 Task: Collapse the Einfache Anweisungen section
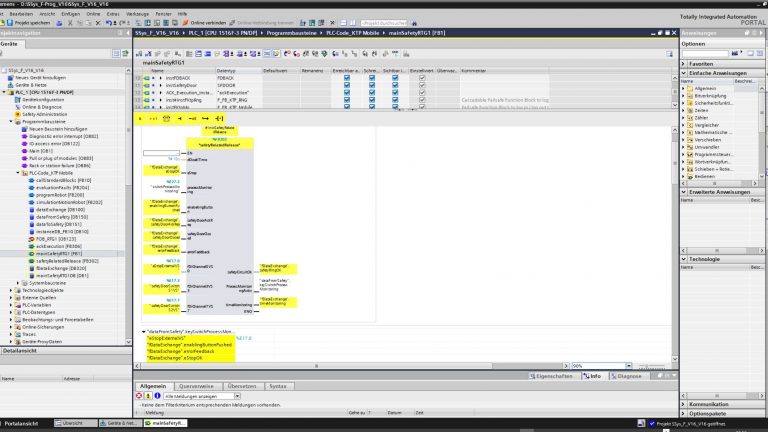684,73
